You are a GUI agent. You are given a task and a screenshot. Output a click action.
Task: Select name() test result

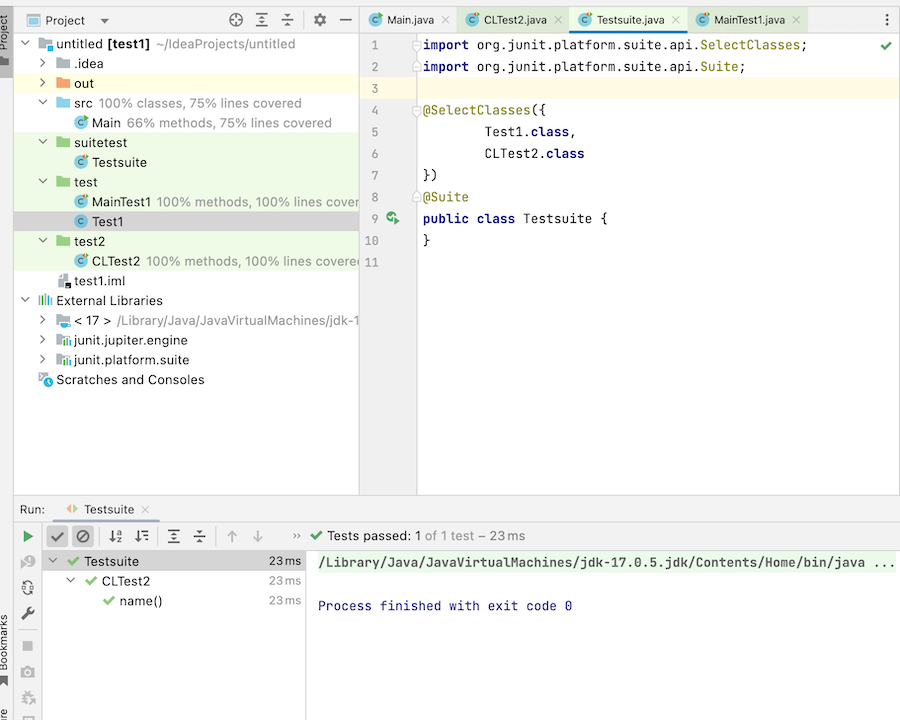point(141,601)
